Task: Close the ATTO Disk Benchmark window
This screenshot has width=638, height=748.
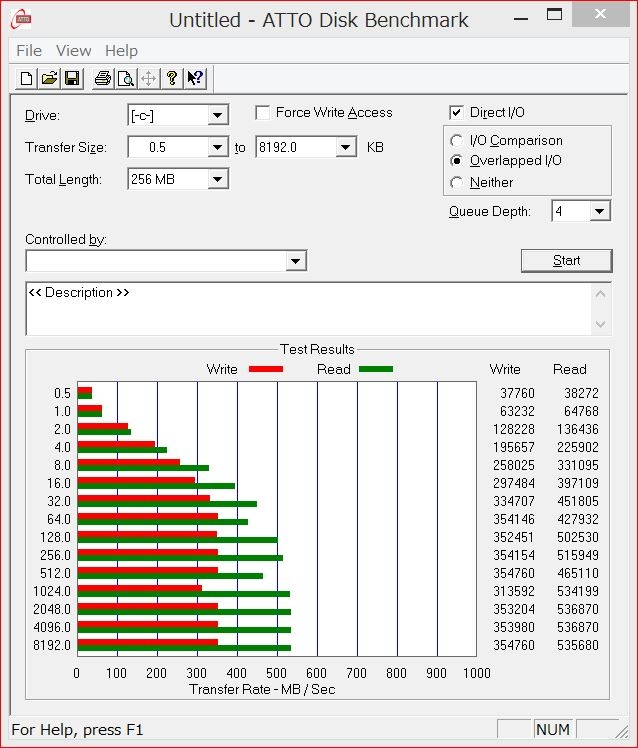Action: pos(600,14)
